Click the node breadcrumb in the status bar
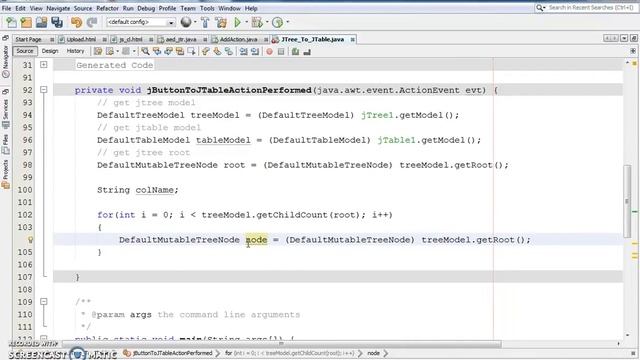 point(373,353)
